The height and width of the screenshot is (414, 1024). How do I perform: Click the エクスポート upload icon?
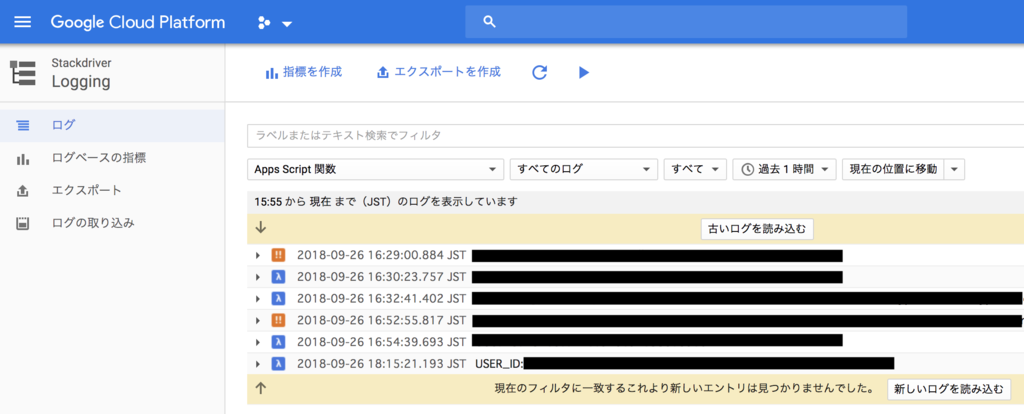23,191
